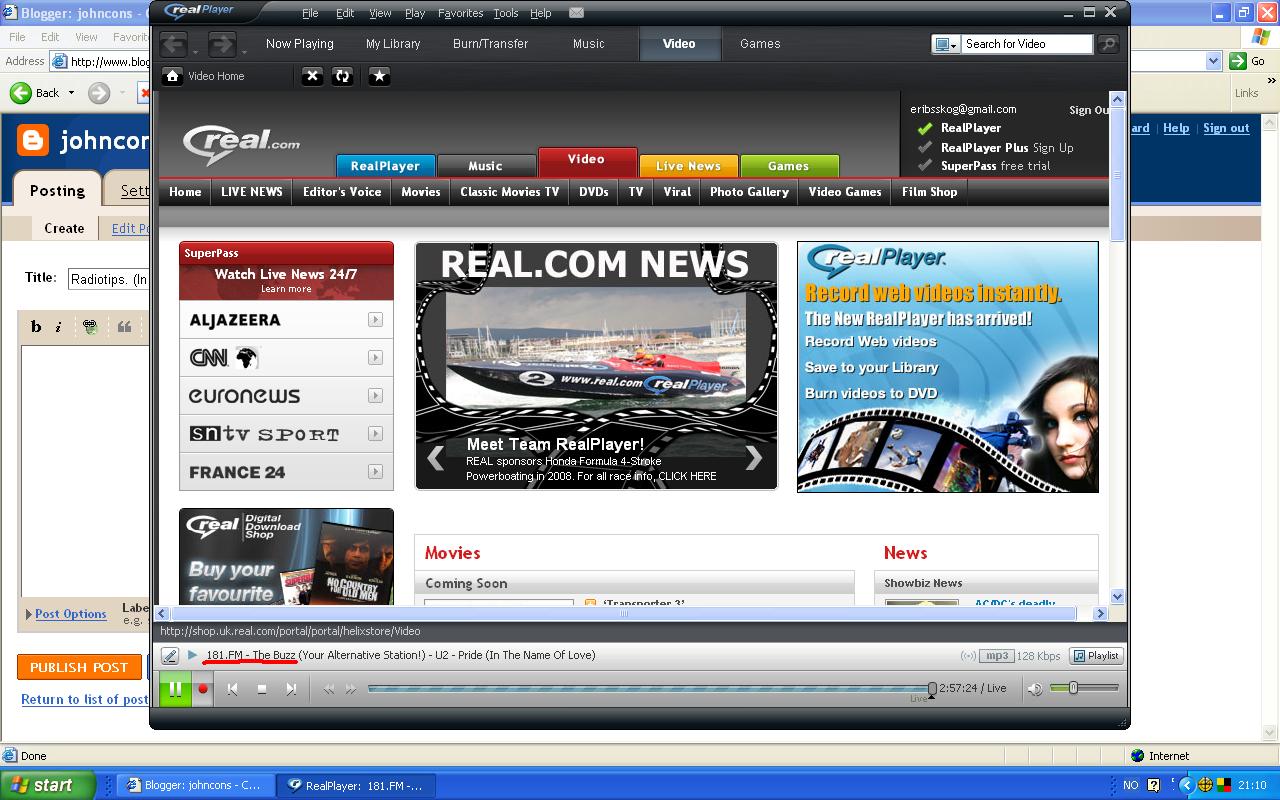Image resolution: width=1280 pixels, height=800 pixels.
Task: Open the RealPlayer record web videos ad
Action: click(948, 367)
